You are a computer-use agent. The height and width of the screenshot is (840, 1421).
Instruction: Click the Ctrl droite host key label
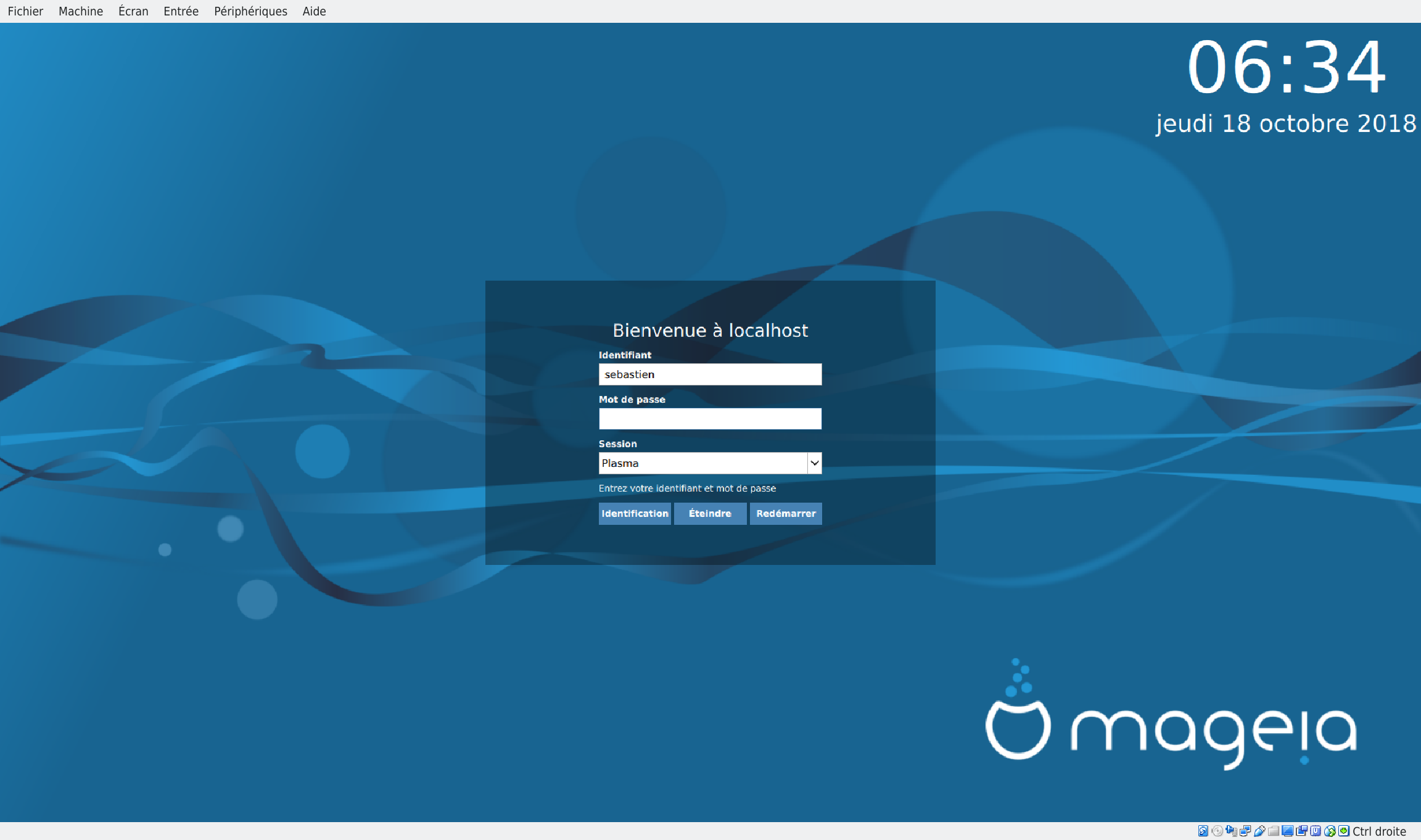(x=1380, y=831)
